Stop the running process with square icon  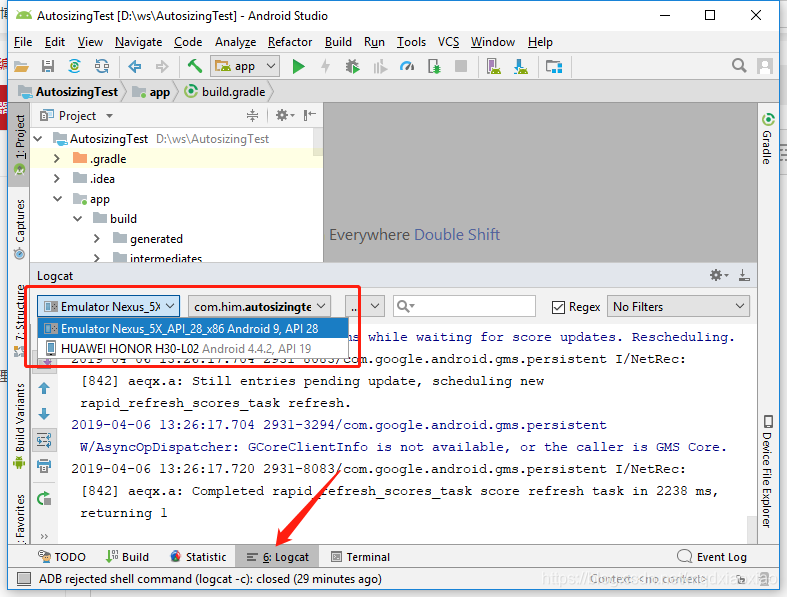[461, 66]
